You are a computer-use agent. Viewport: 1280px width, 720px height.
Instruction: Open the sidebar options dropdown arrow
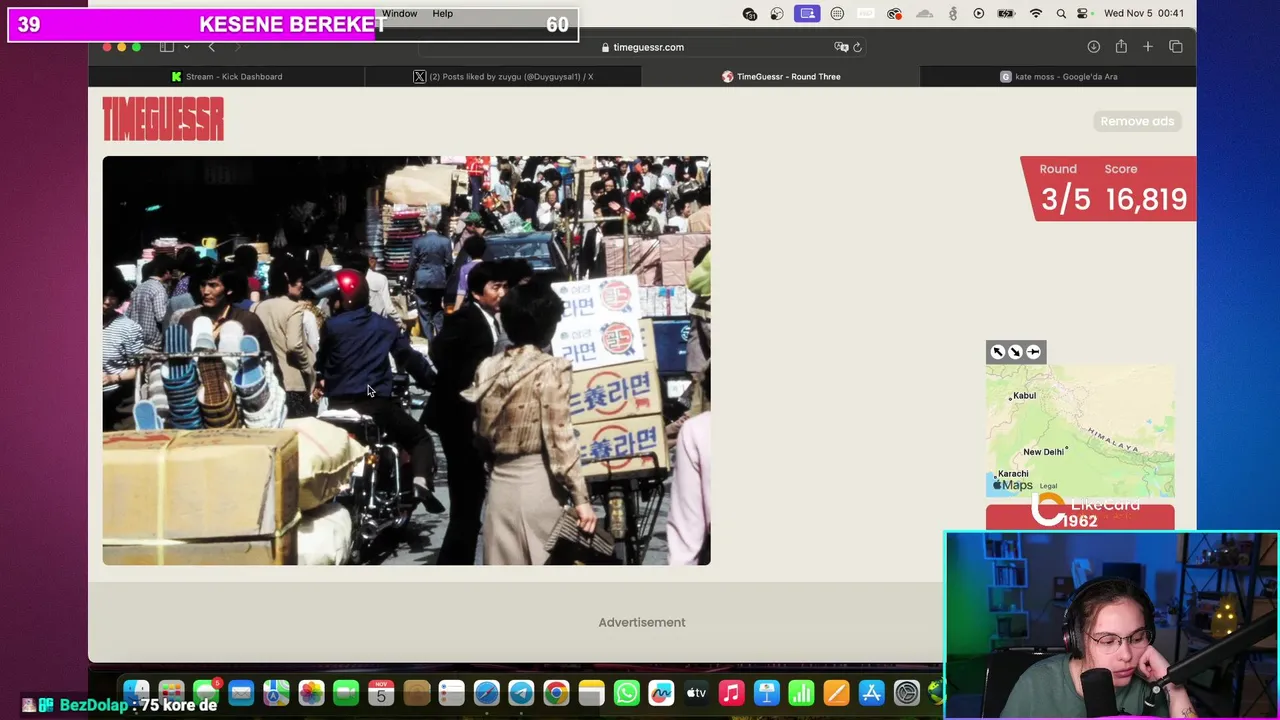(x=186, y=47)
